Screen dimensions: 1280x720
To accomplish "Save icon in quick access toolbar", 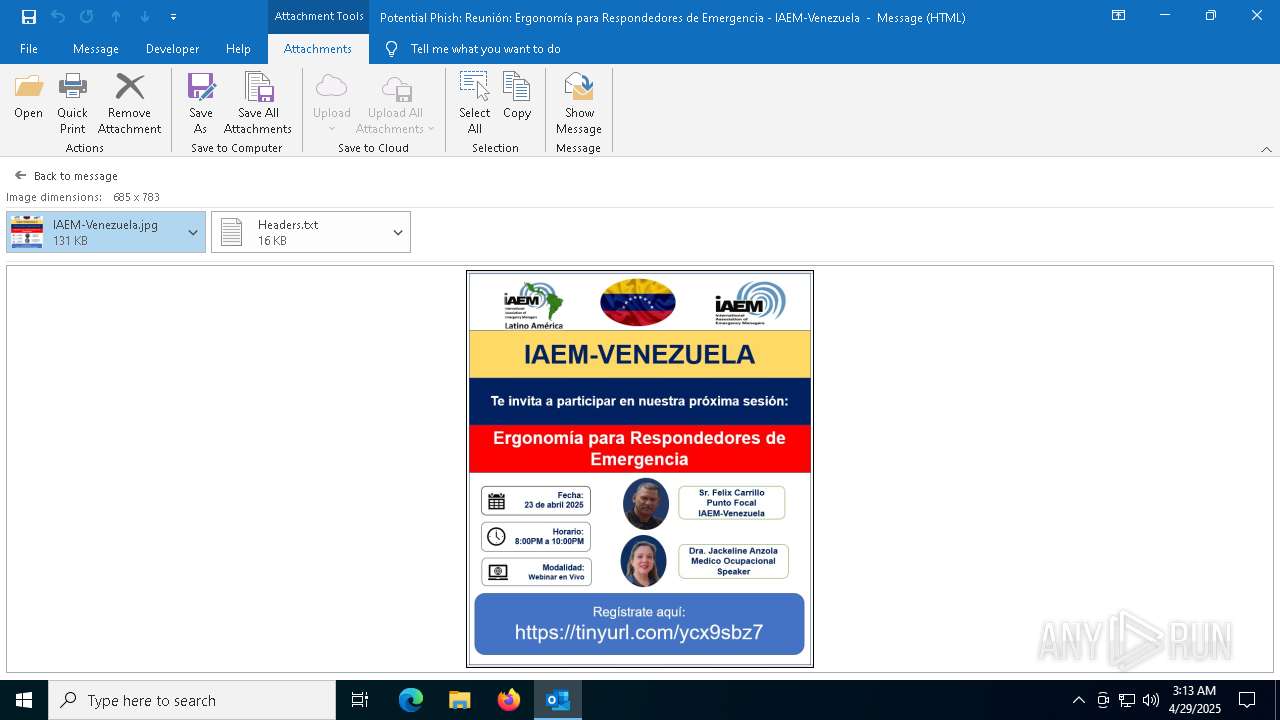I will coord(29,17).
